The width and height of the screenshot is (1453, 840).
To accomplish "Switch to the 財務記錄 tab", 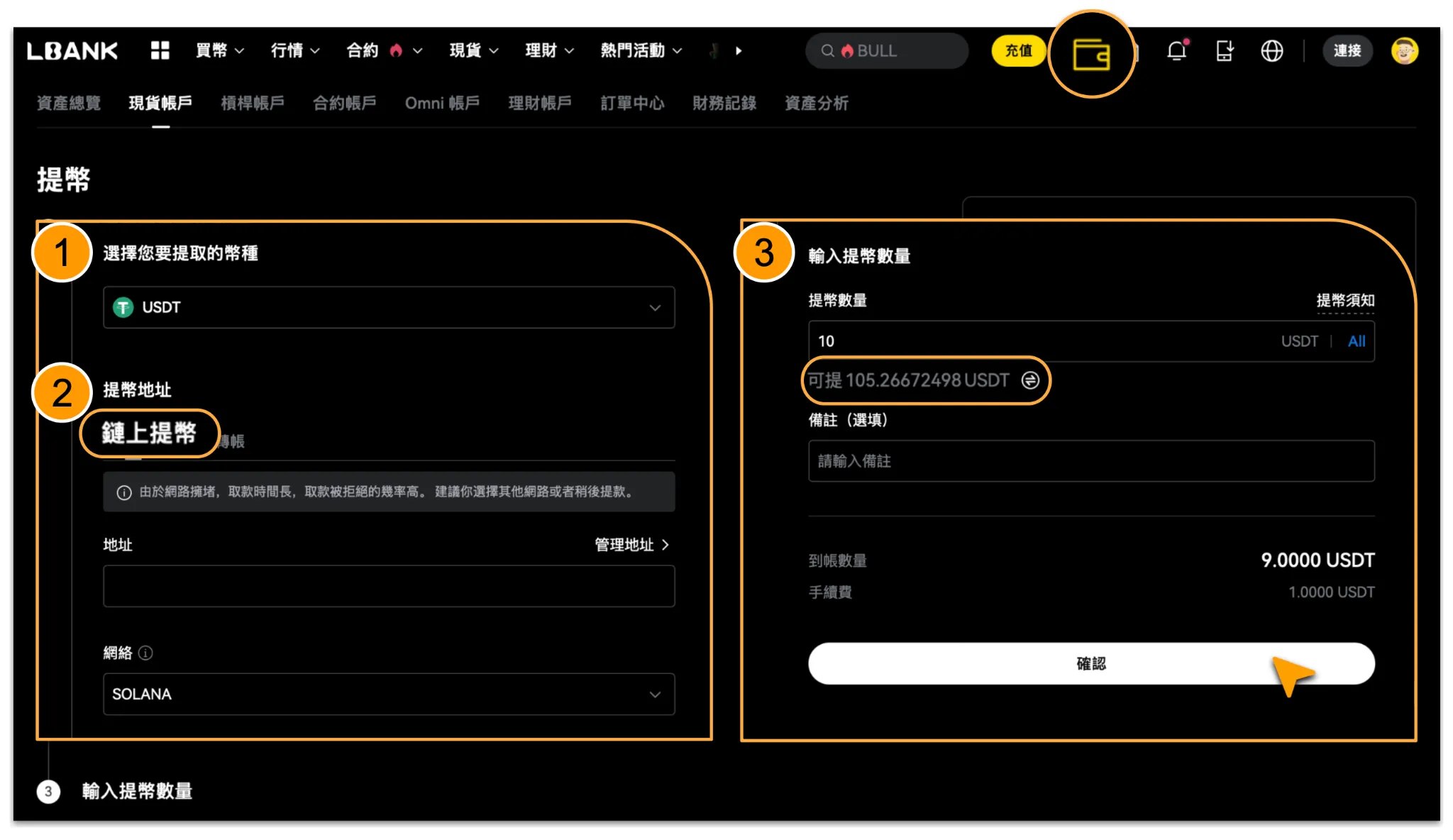I will [x=724, y=104].
